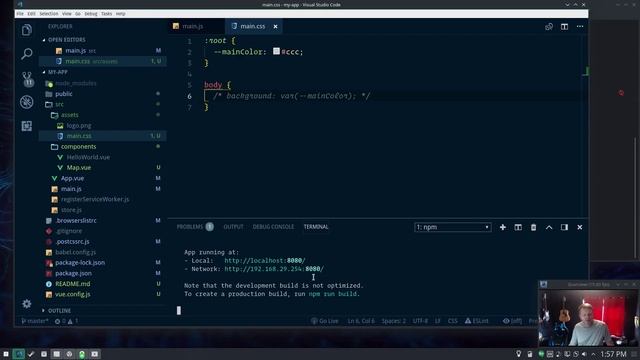Maximize the panel with the up chevron

point(549,227)
